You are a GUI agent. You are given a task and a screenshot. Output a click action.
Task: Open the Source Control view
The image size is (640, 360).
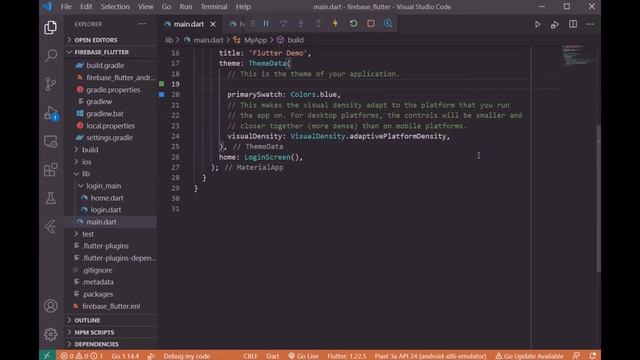[x=51, y=84]
